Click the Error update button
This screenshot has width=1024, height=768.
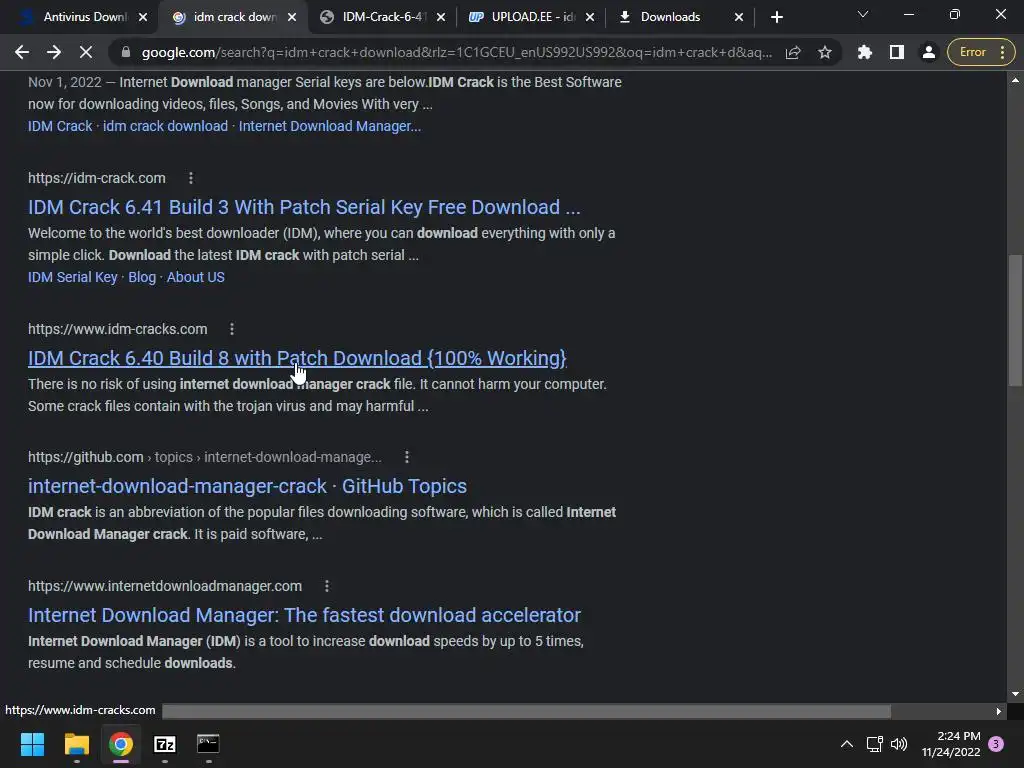coord(981,52)
